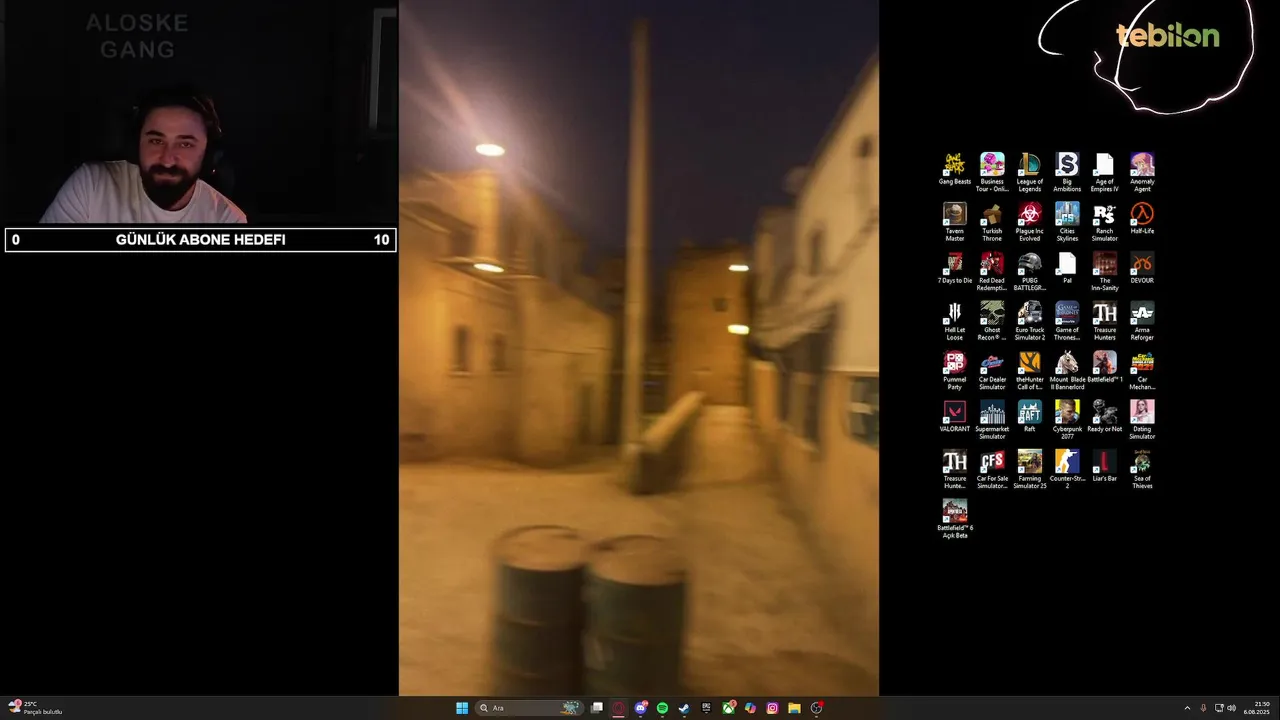The height and width of the screenshot is (720, 1280).
Task: Open Instagram from the taskbar
Action: click(x=772, y=708)
